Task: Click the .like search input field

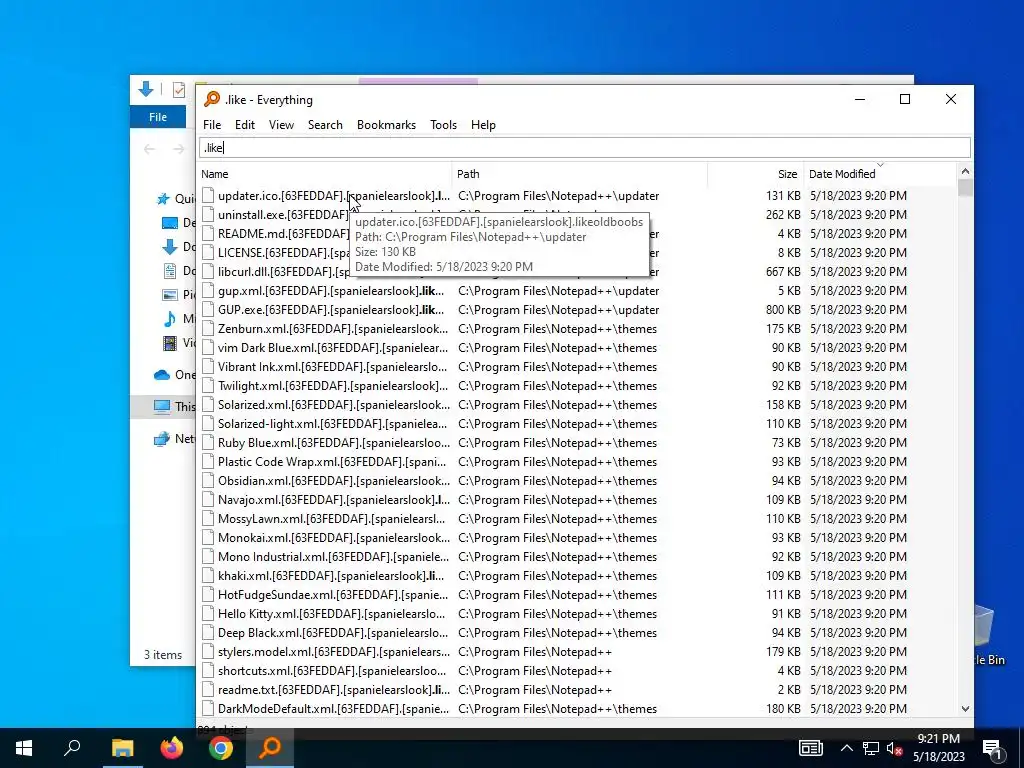Action: (x=584, y=148)
